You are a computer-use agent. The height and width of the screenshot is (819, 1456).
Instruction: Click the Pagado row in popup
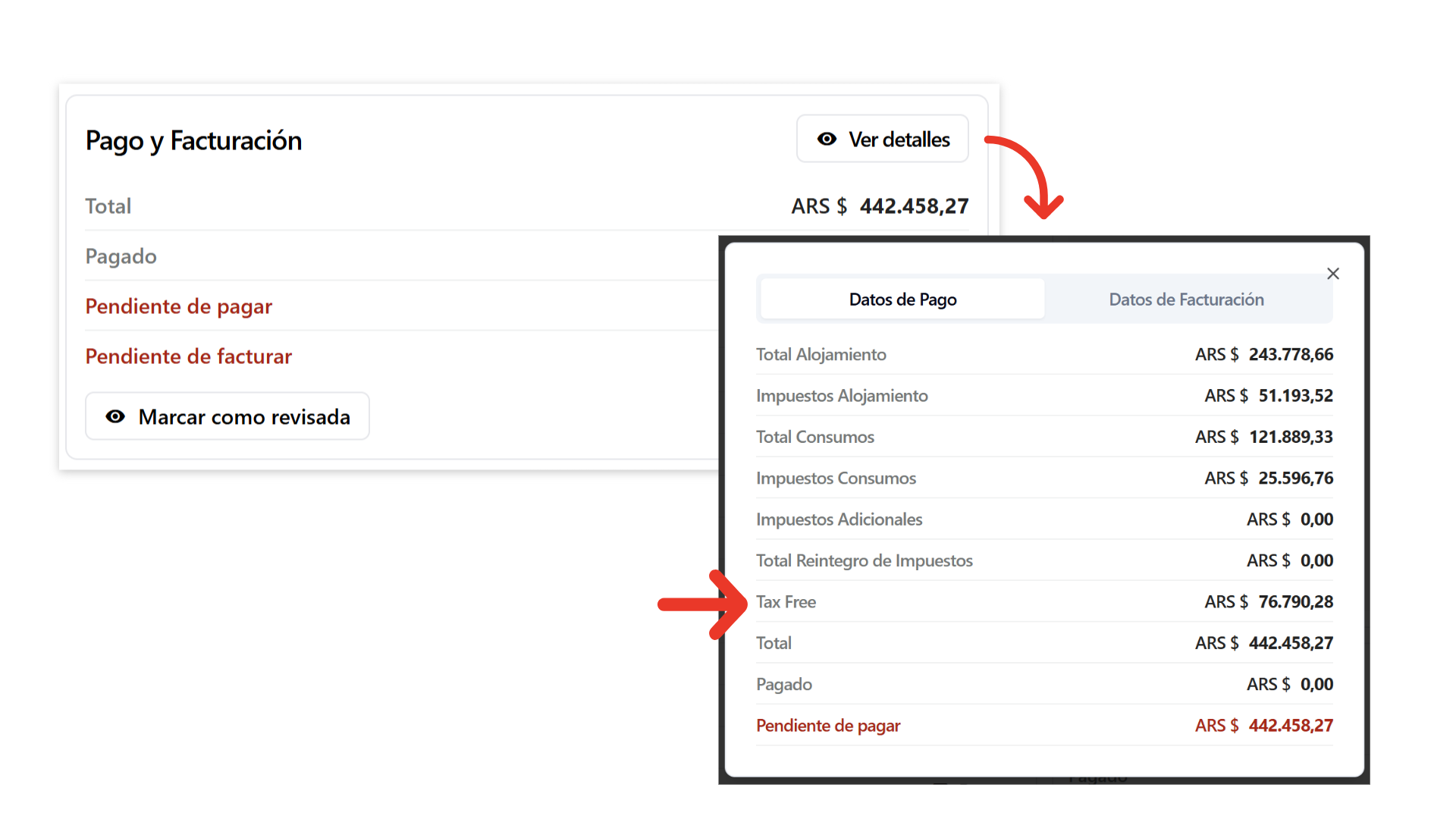pyautogui.click(x=783, y=685)
